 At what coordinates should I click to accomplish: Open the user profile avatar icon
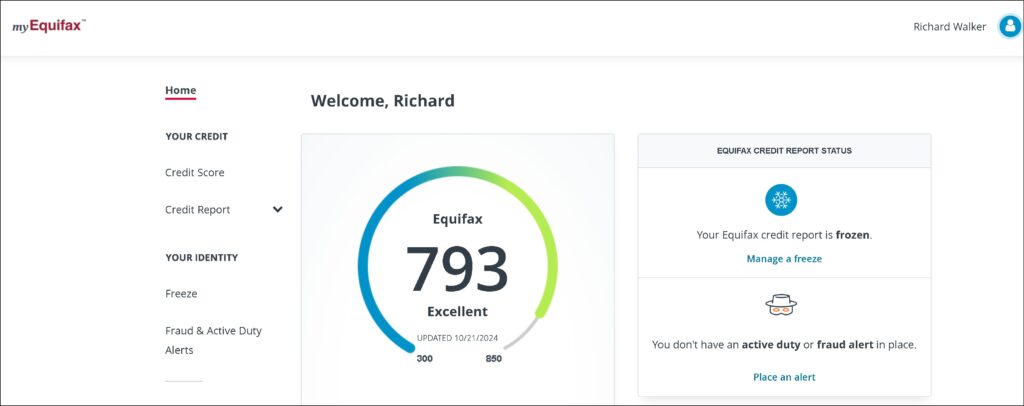coord(1008,27)
